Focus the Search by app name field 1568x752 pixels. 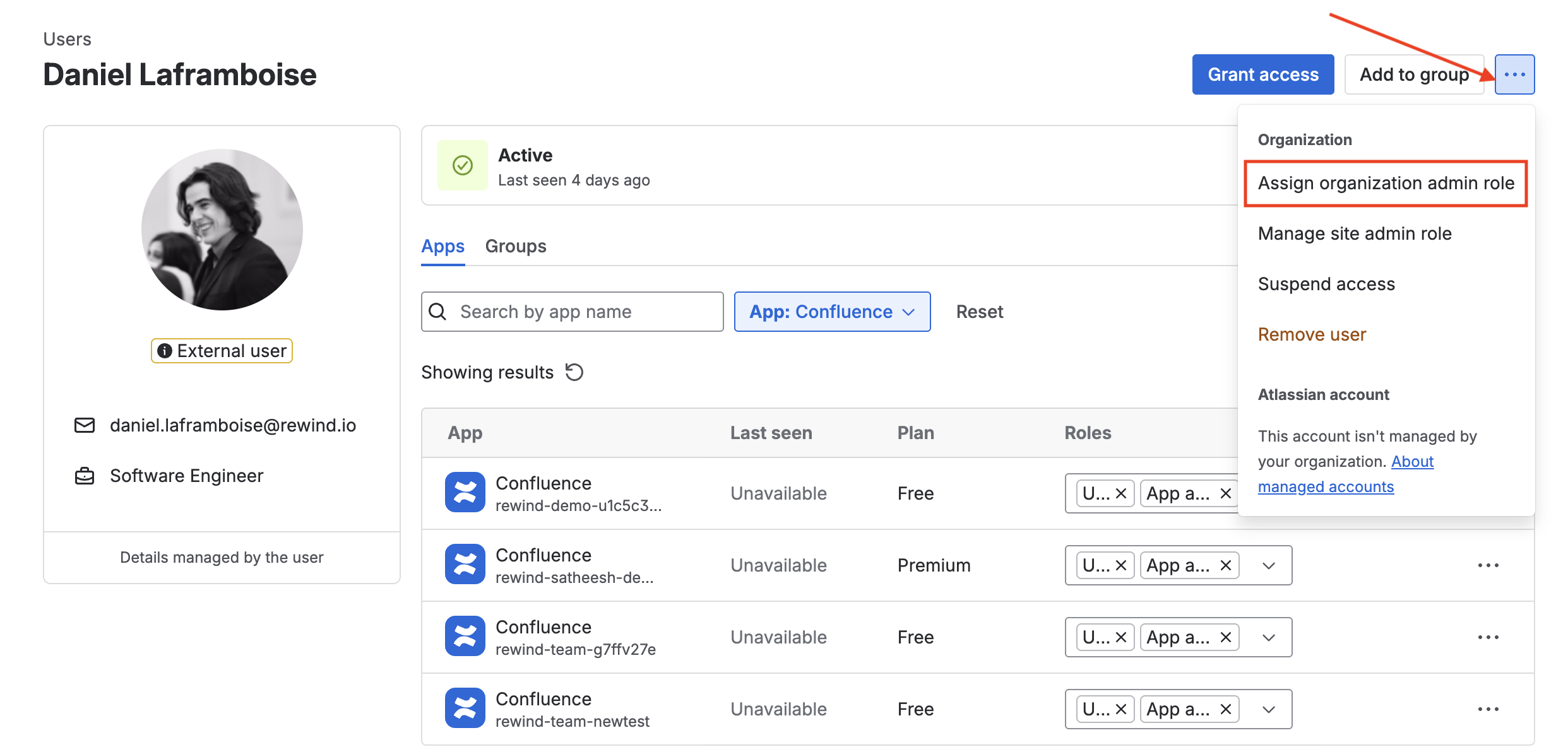(573, 312)
